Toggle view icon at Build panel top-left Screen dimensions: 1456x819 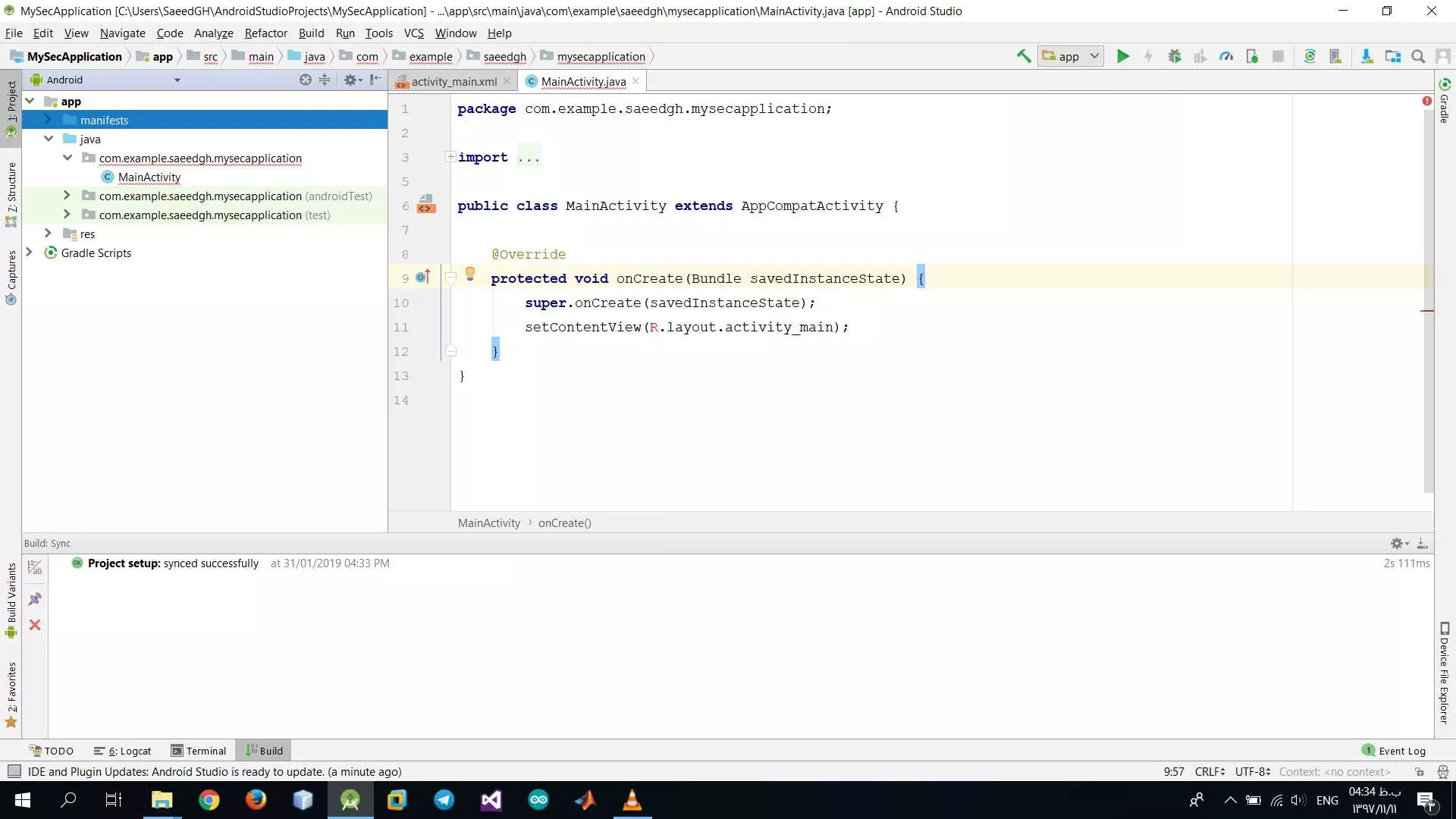point(35,567)
